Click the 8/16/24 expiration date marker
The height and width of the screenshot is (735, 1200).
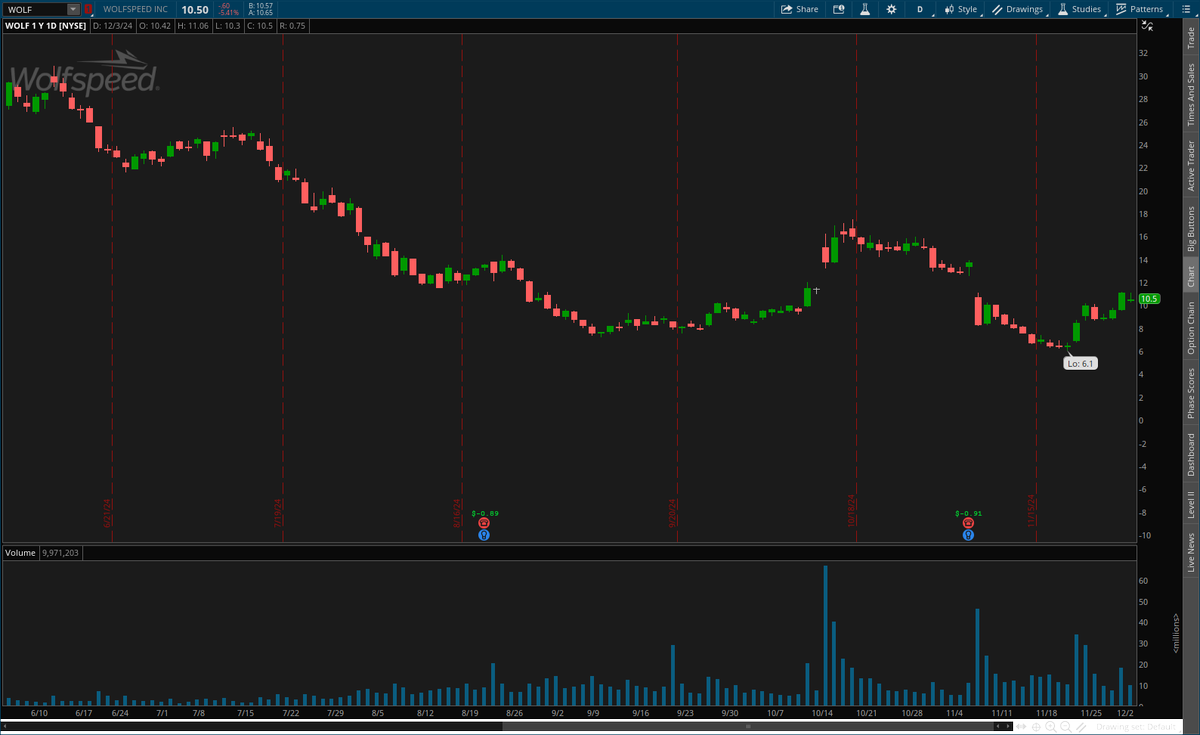[457, 512]
